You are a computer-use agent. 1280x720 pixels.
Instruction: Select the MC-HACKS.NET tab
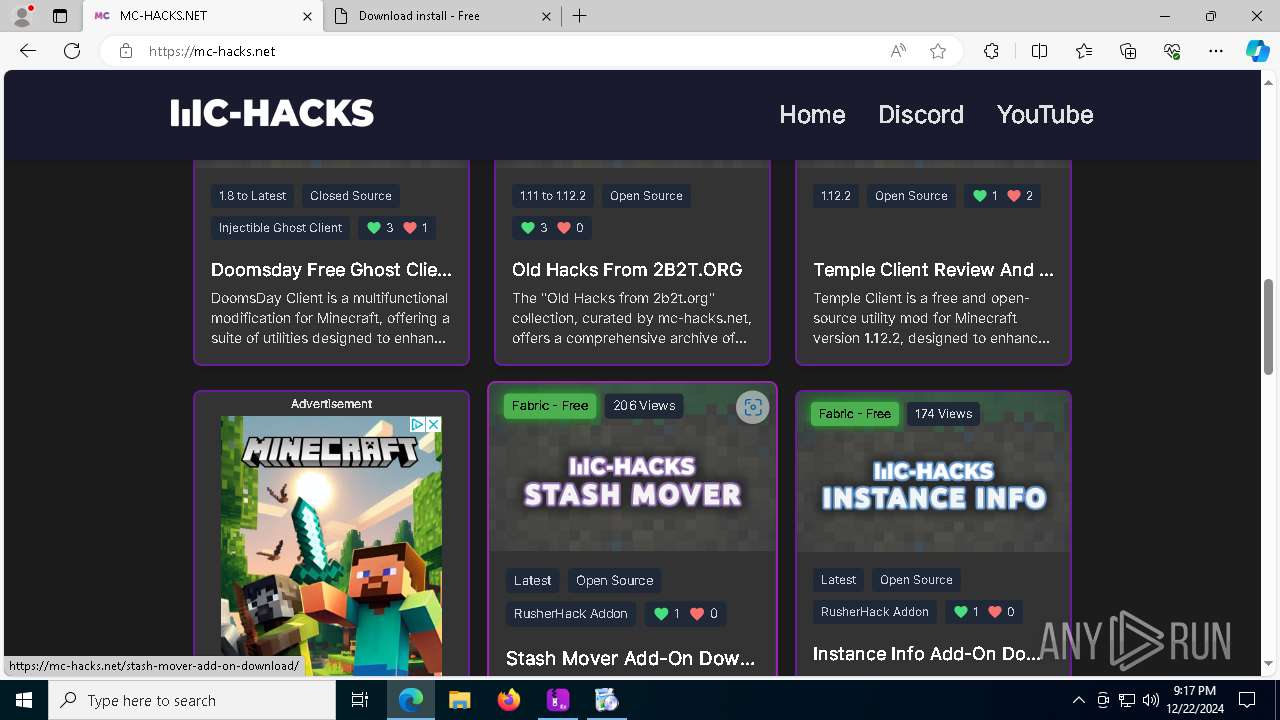[203, 16]
